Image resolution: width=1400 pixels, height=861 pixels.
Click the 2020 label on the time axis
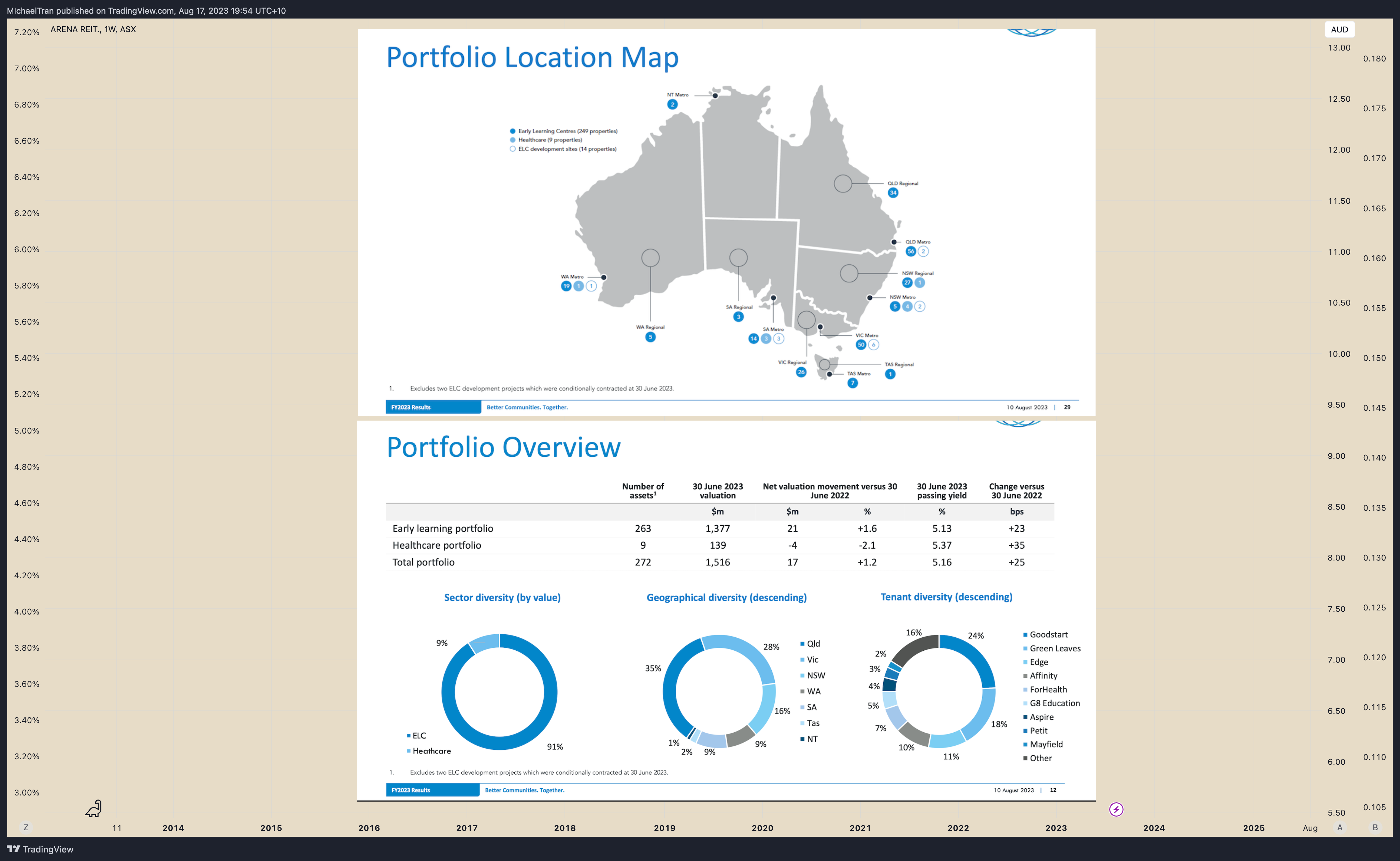click(762, 828)
